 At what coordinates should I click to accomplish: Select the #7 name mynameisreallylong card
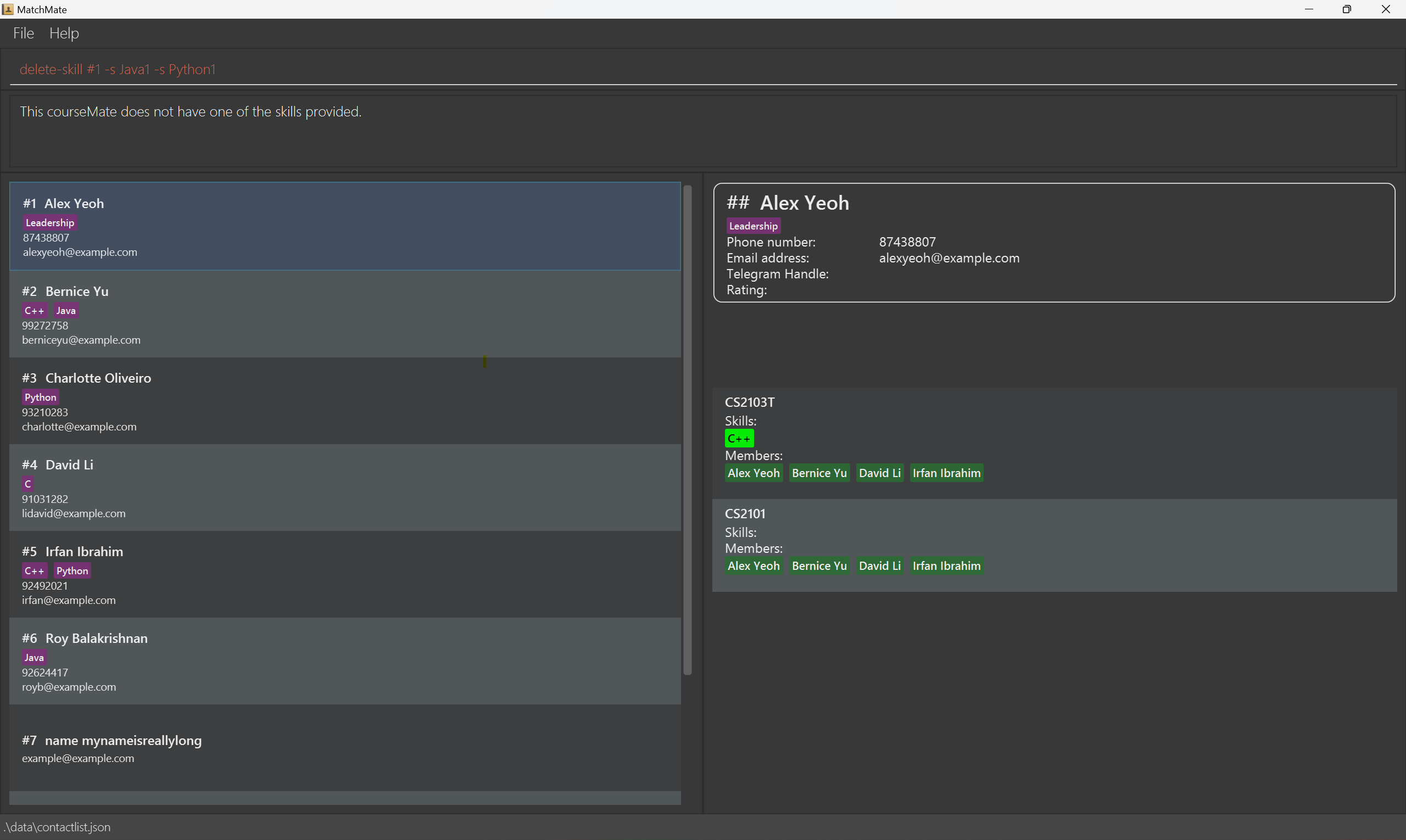coord(345,748)
